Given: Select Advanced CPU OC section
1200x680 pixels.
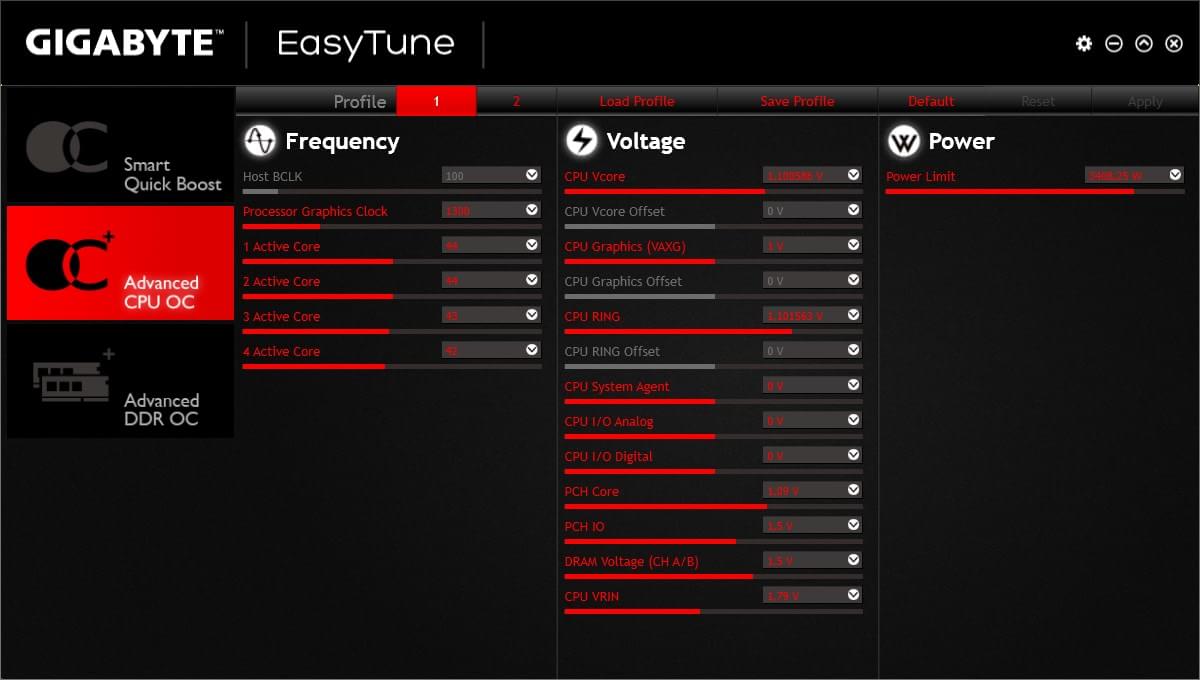Looking at the screenshot, I should 120,263.
